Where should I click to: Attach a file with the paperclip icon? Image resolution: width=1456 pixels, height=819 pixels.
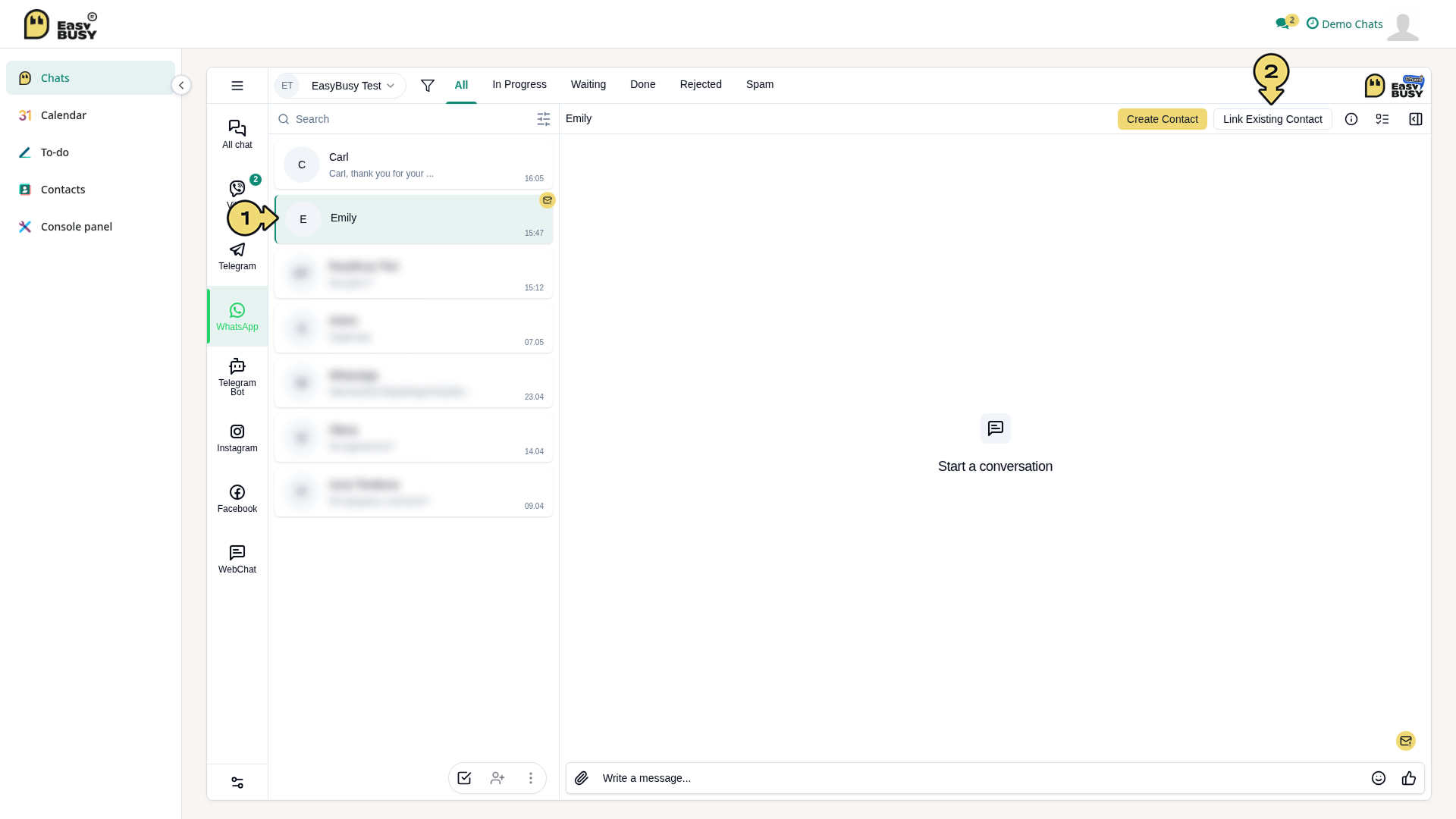[582, 778]
